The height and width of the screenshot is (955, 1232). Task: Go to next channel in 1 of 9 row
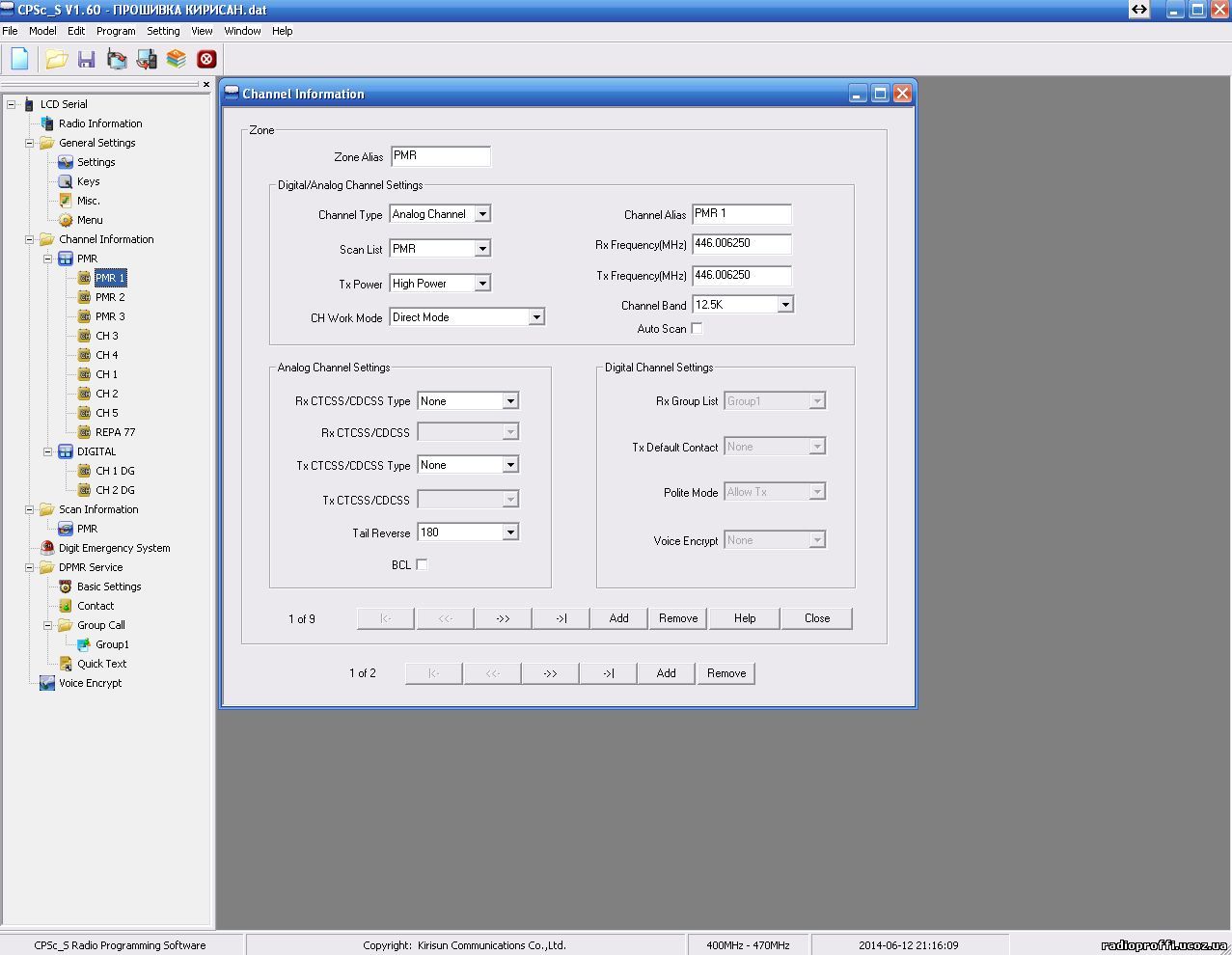pyautogui.click(x=503, y=618)
